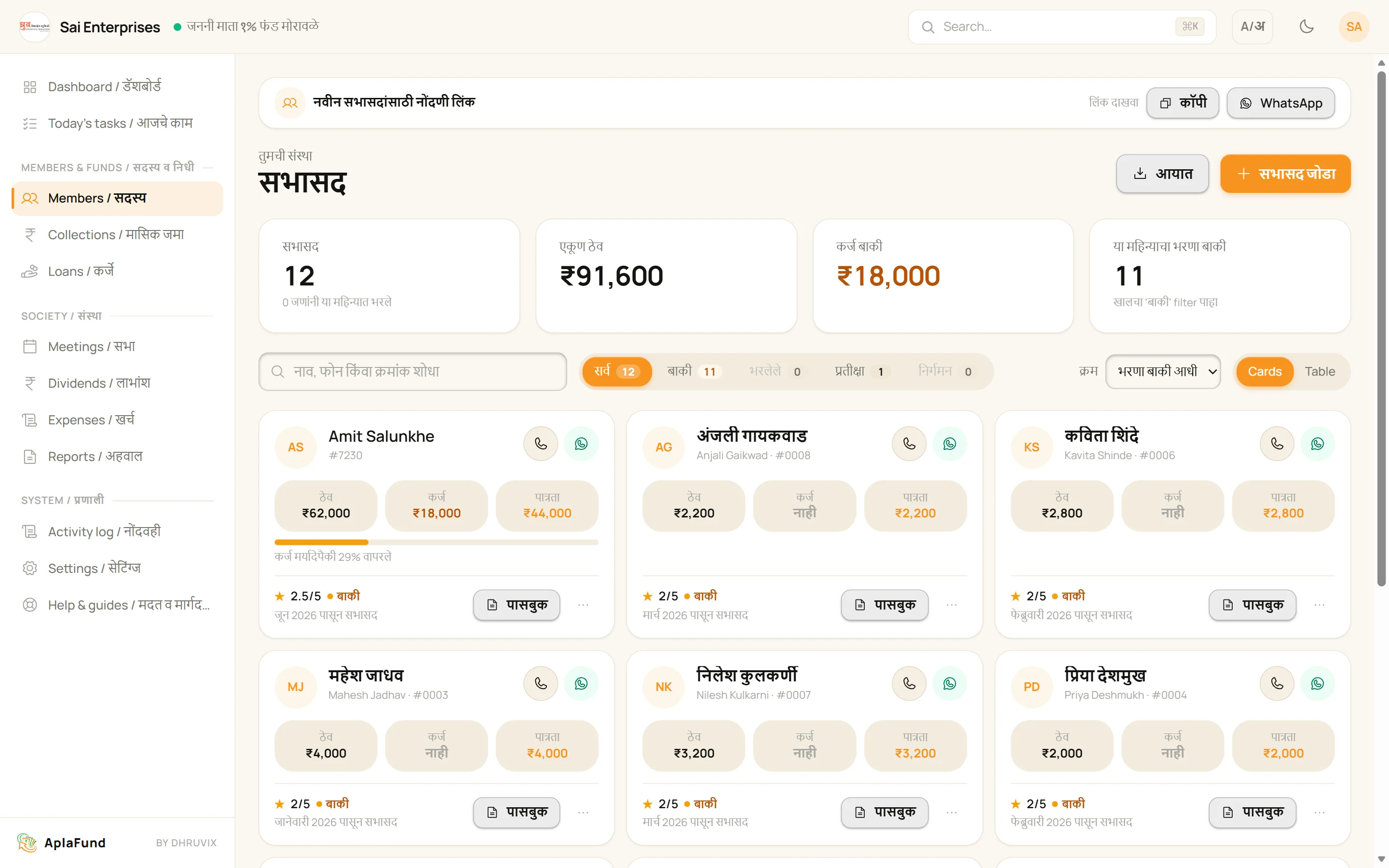Go to Collections / मासिक जमा

click(x=117, y=235)
